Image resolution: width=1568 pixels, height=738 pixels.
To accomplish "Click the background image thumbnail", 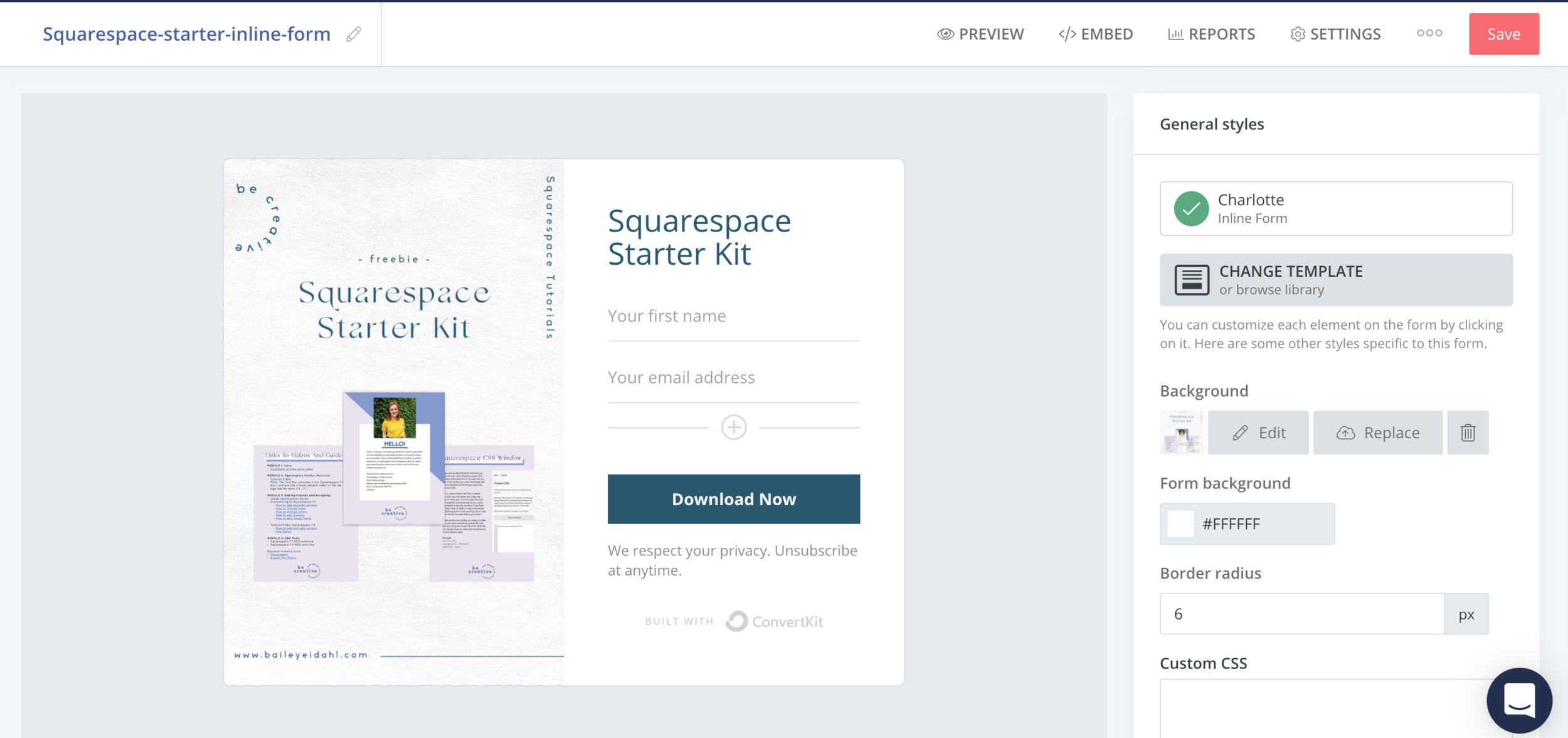I will click(x=1182, y=432).
